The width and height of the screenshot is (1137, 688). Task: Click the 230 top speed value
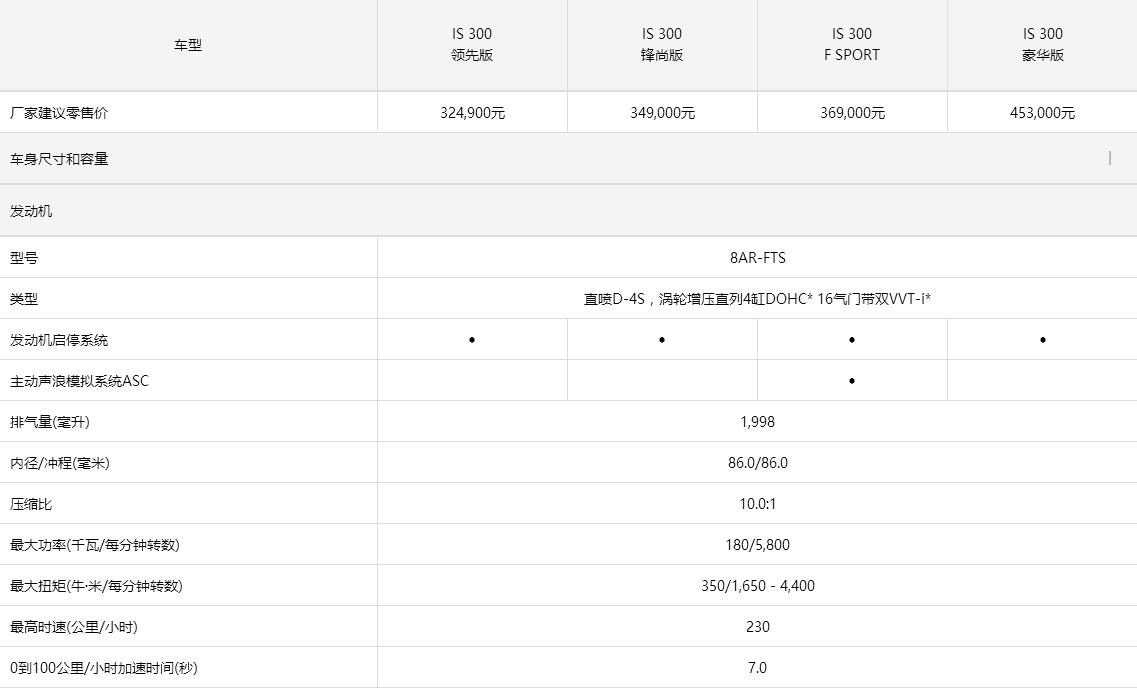coord(758,627)
